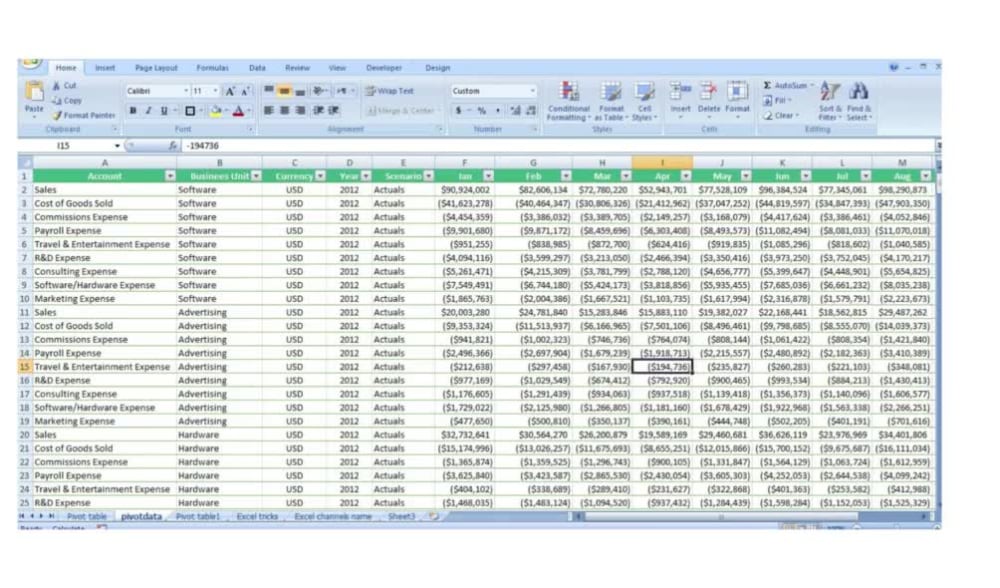This screenshot has height=588, width=1000.
Task: Click the Fill button in Editing group
Action: click(777, 101)
